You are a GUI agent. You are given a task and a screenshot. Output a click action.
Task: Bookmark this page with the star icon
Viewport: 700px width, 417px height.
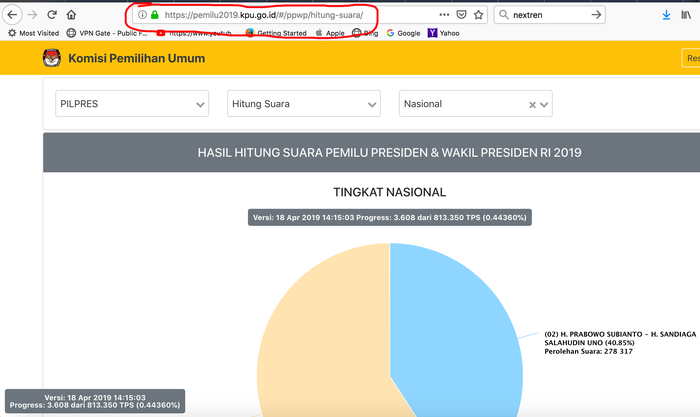pos(479,15)
